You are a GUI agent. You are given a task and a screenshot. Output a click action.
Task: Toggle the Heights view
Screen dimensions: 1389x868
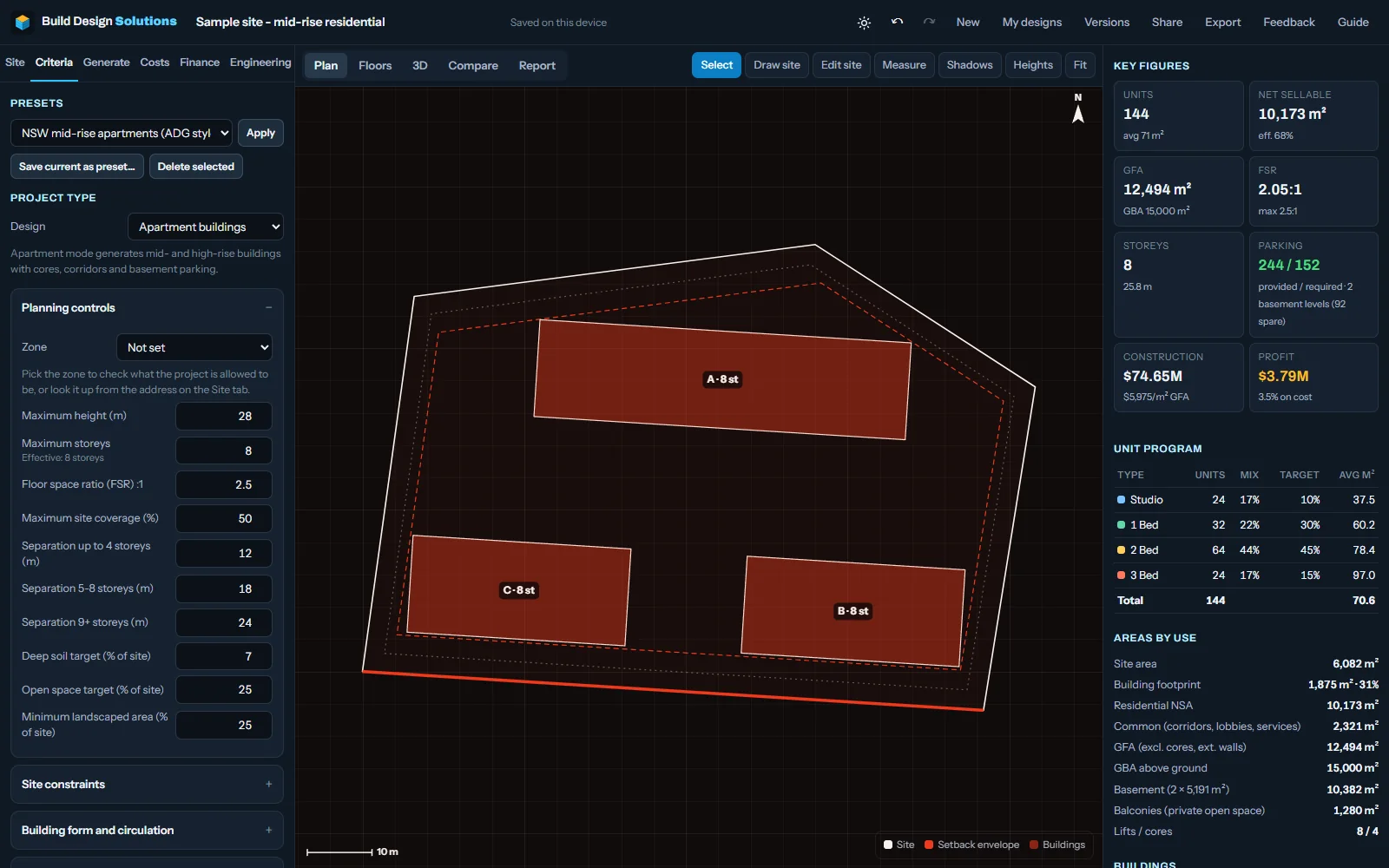click(x=1033, y=65)
